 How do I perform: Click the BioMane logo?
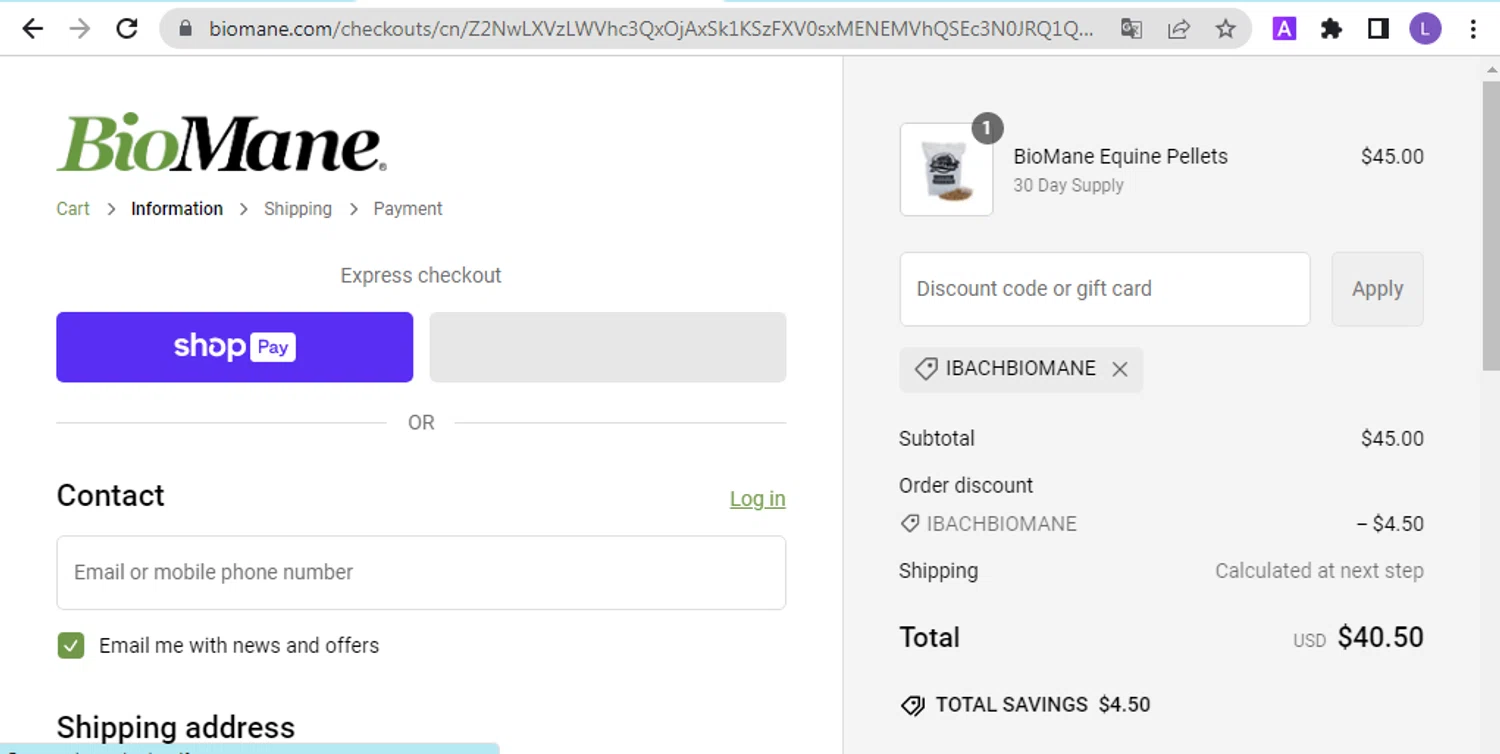pos(221,143)
